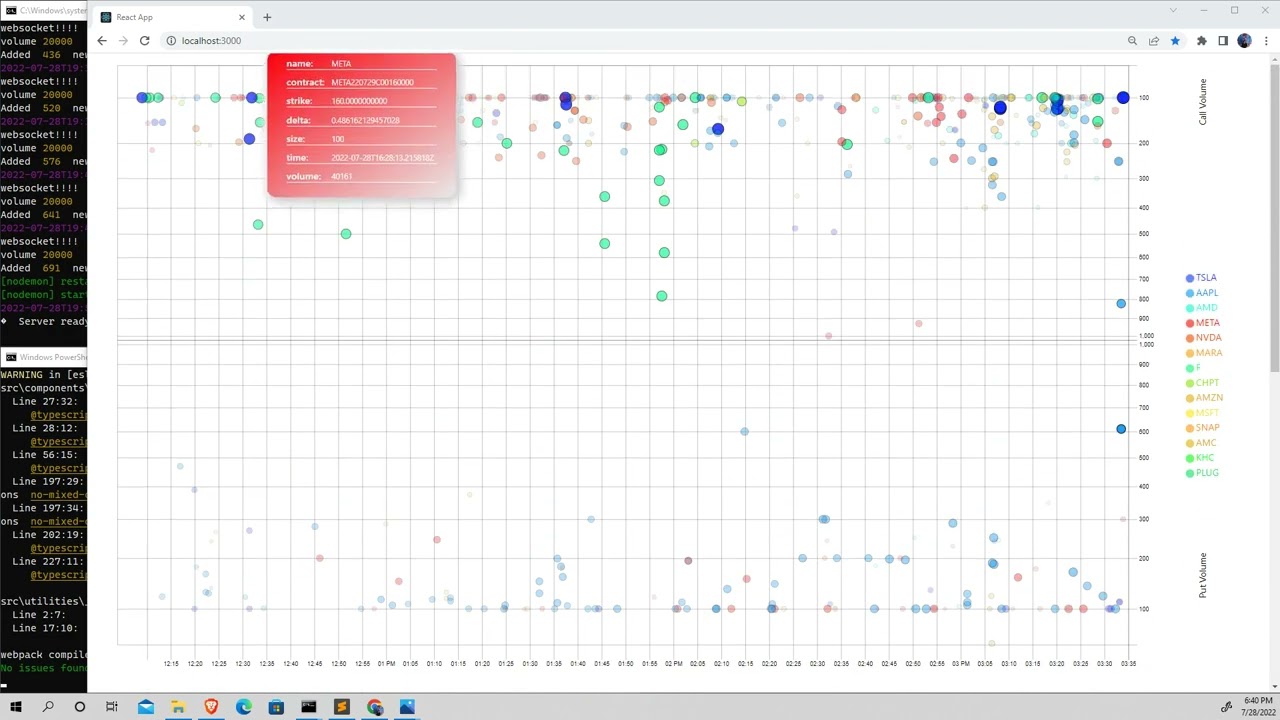Open Photos app from taskbar
Viewport: 1280px width, 720px height.
[407, 707]
